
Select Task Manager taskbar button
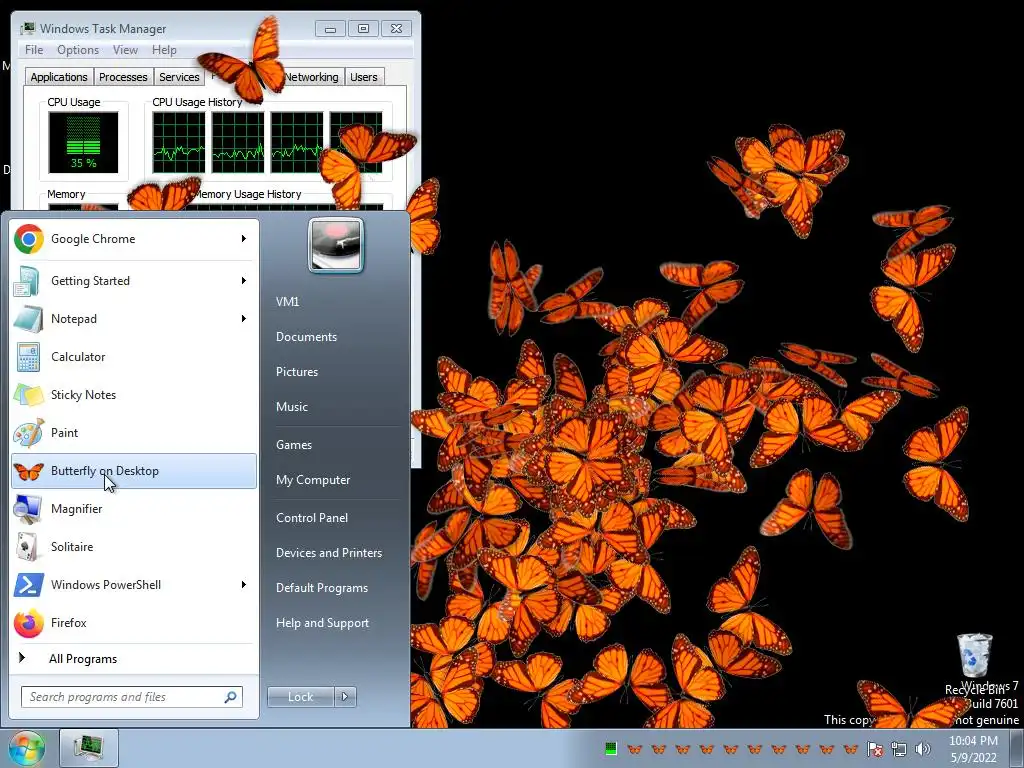[x=89, y=748]
